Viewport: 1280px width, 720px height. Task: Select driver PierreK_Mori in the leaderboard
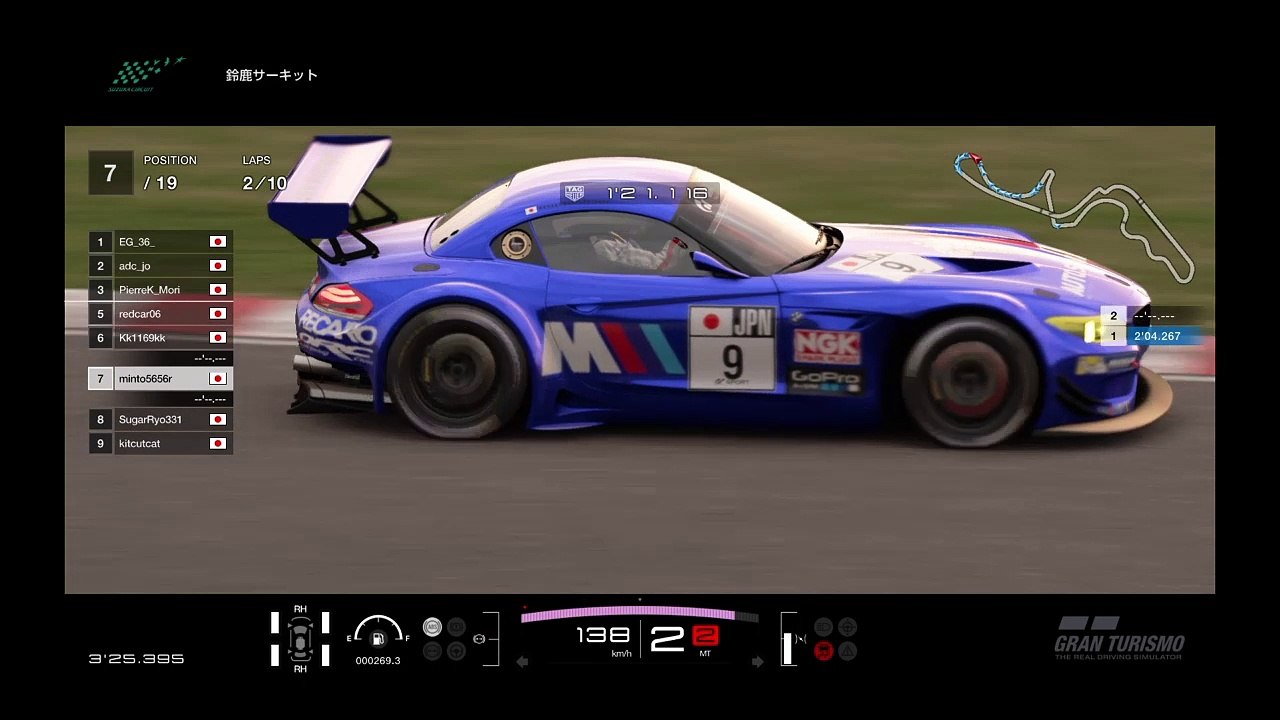(160, 290)
